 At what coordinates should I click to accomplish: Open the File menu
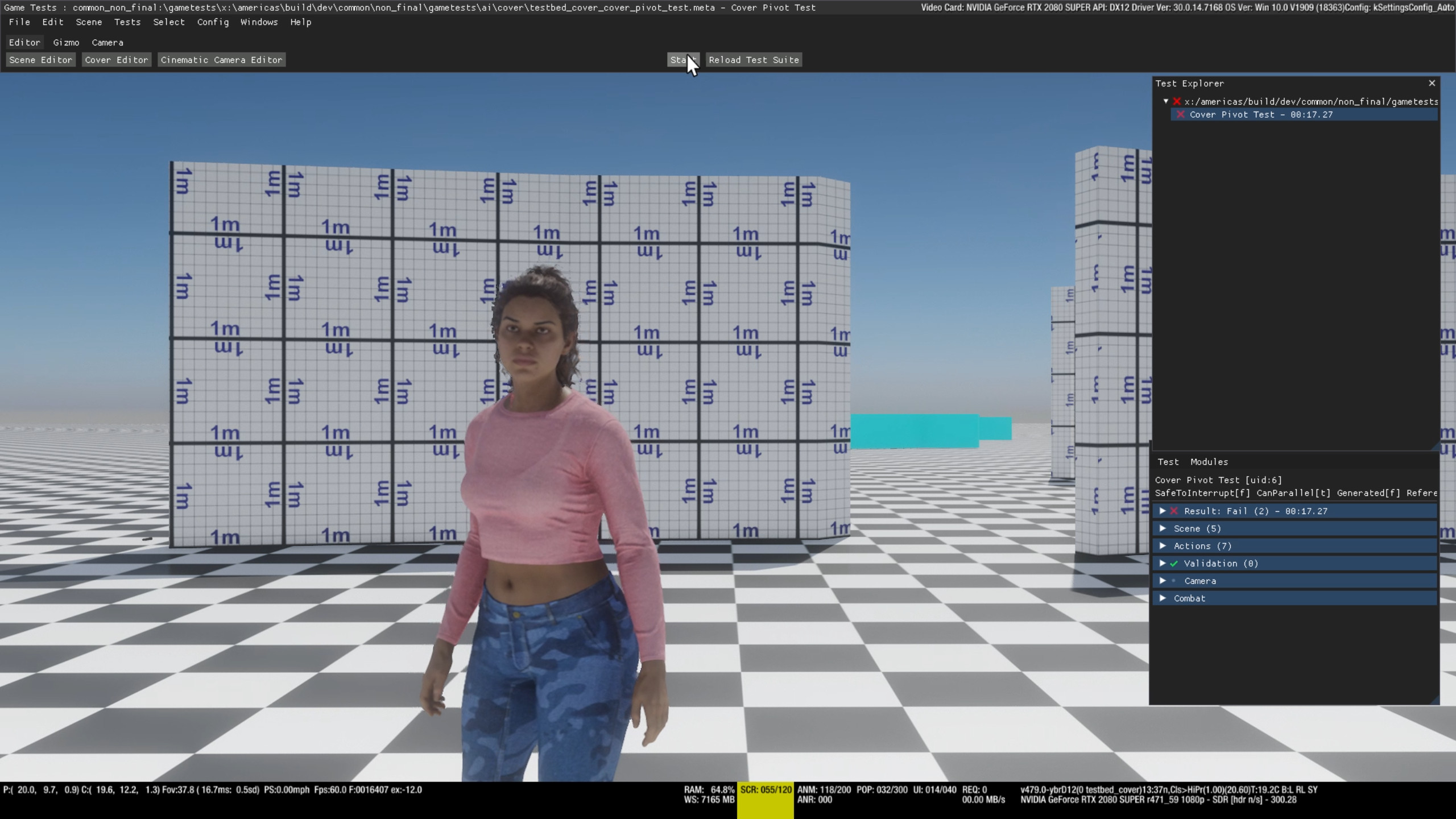19,22
